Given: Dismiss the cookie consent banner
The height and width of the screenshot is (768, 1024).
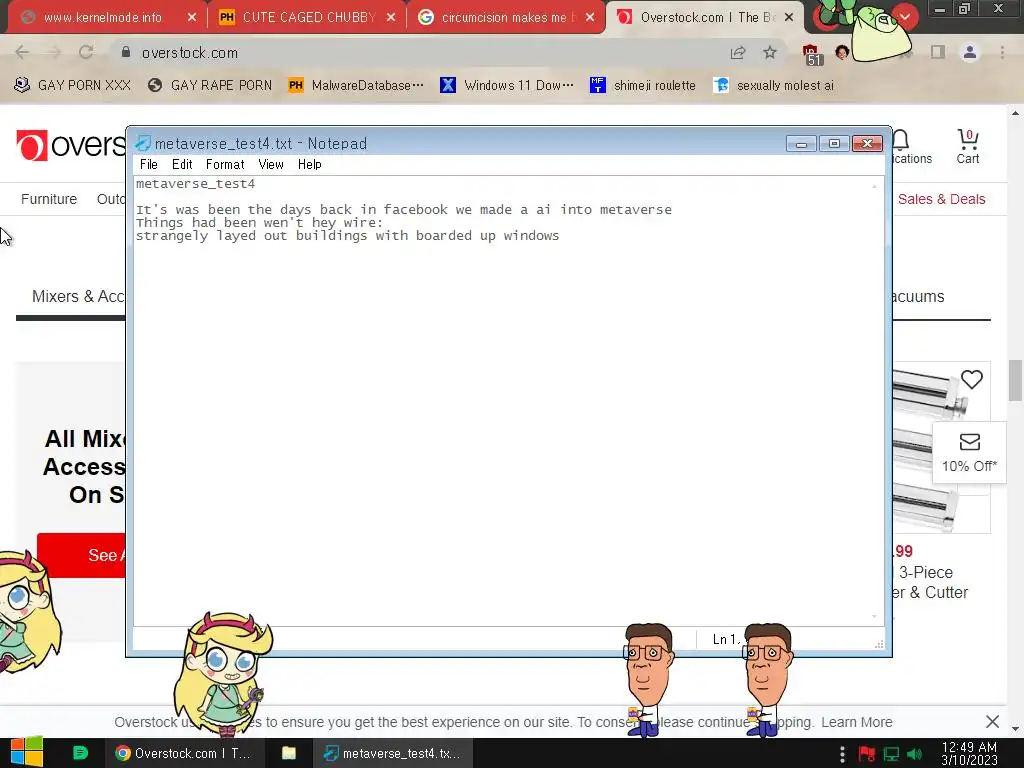Looking at the screenshot, I should coord(992,722).
